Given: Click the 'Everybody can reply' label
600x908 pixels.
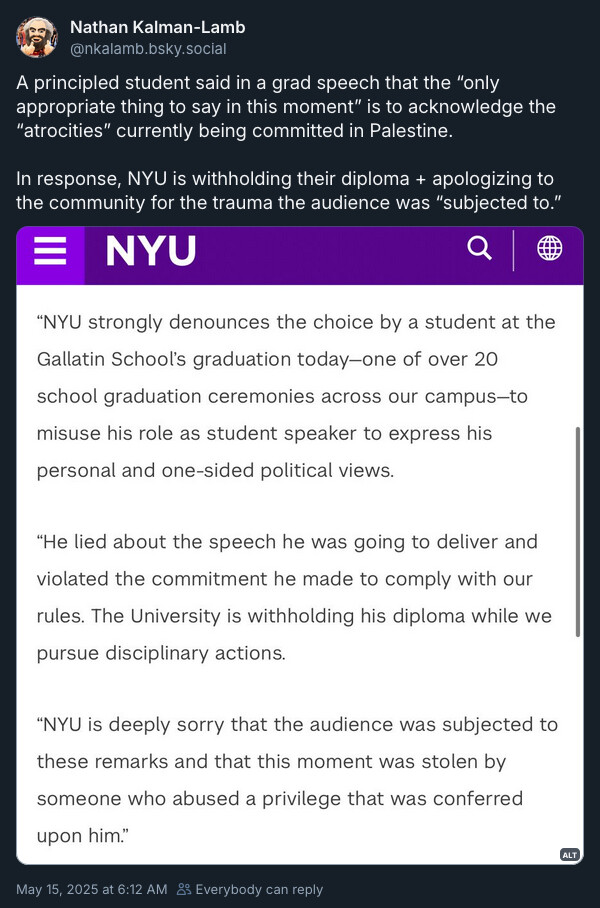Looking at the screenshot, I should click(259, 889).
